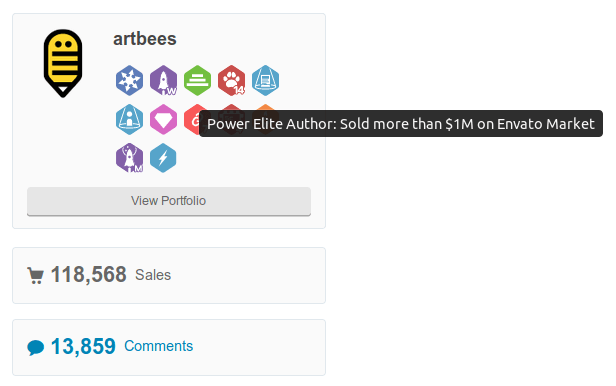Click the blue computer-on-stage badge
Image resolution: width=616 pixels, height=386 pixels.
[x=266, y=80]
